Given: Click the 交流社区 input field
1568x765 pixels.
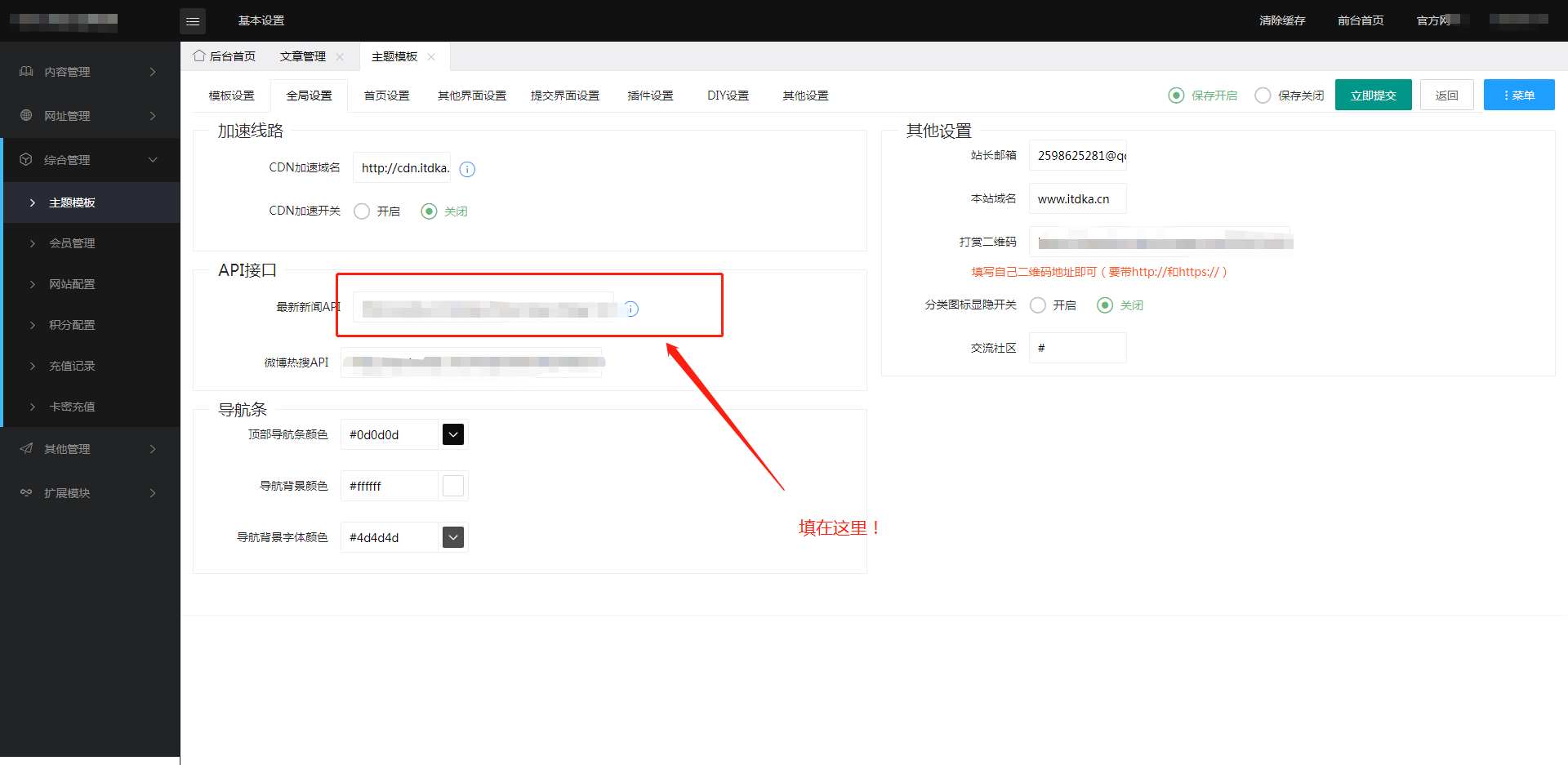Looking at the screenshot, I should tap(1078, 348).
